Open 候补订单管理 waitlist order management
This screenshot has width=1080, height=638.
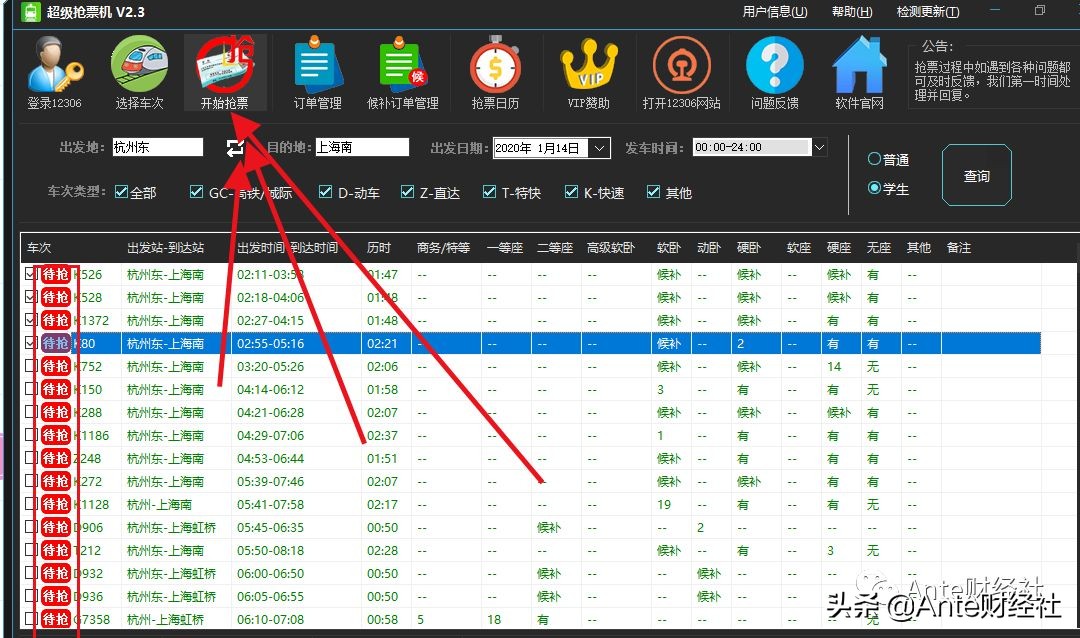tap(401, 70)
